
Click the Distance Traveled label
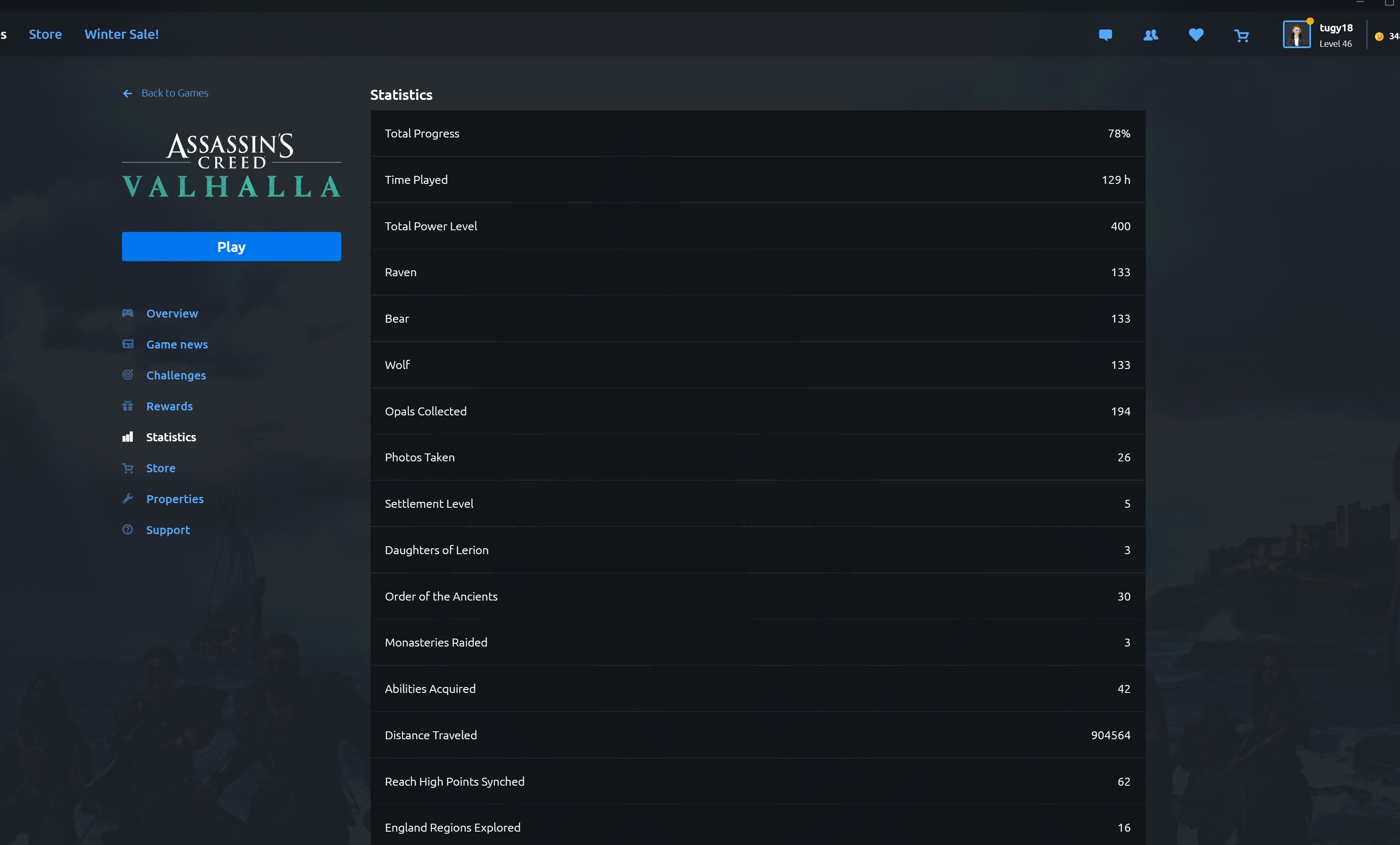coord(431,736)
